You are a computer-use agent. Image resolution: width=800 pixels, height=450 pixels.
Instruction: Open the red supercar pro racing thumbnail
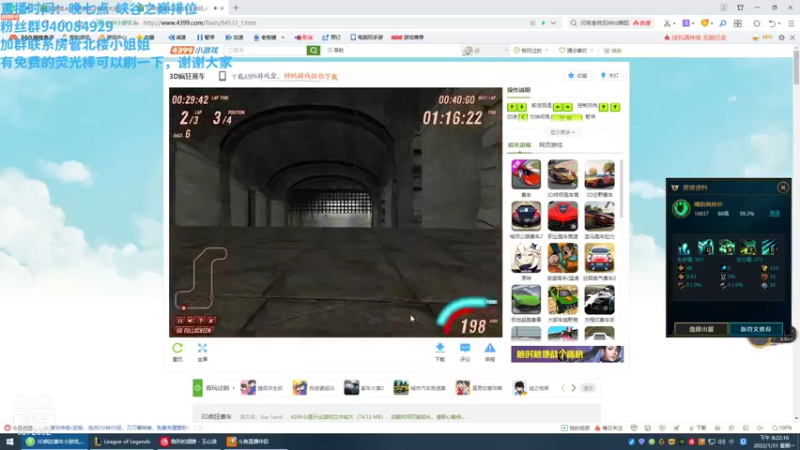pyautogui.click(x=563, y=217)
